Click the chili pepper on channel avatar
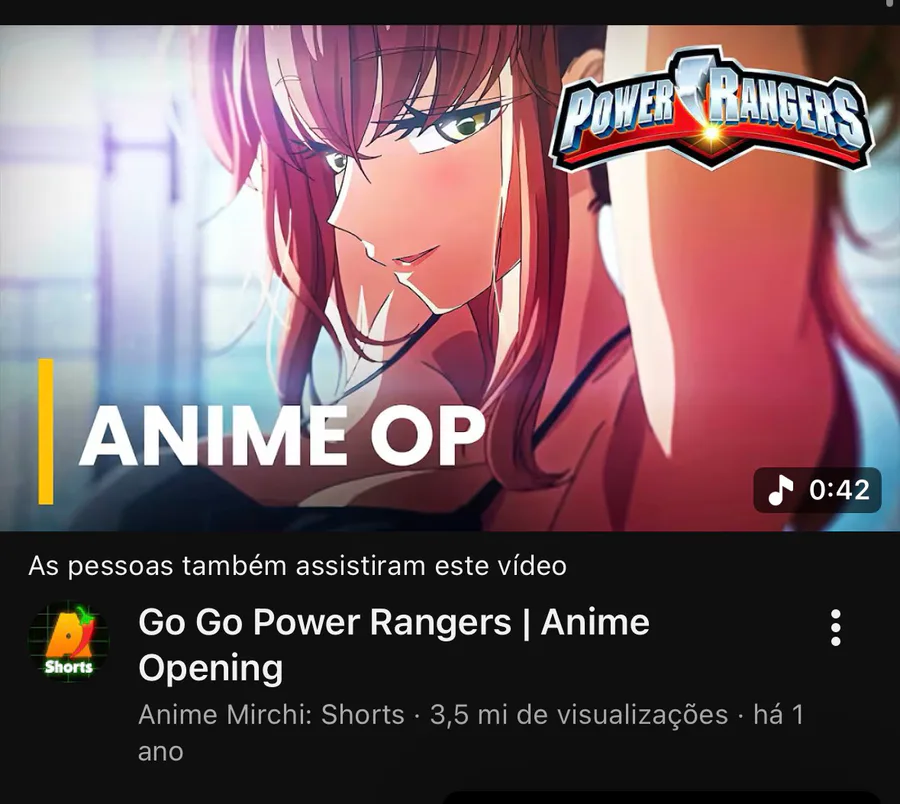Screen dimensions: 900x804 tap(85, 621)
